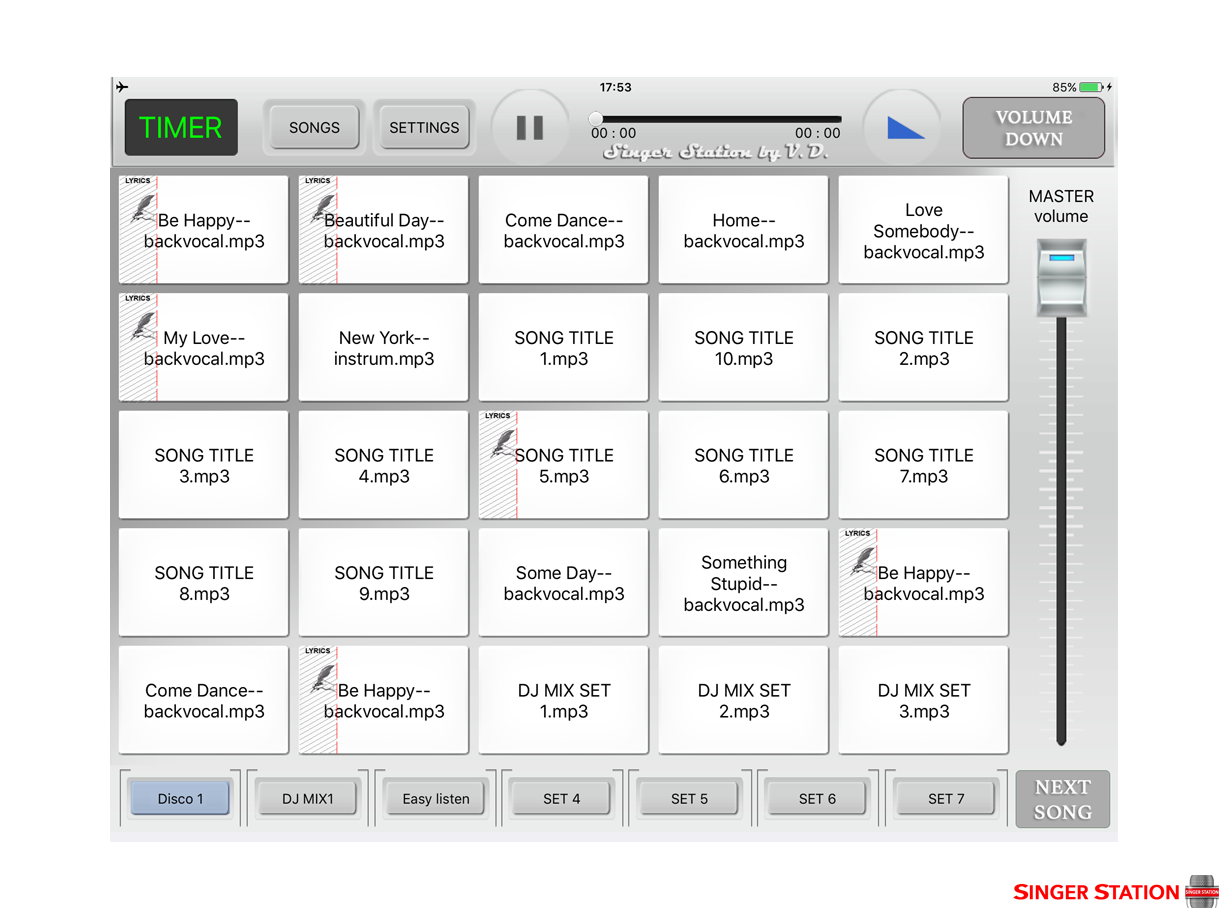Open the SONGS list
The width and height of the screenshot is (1229, 921).
tap(314, 128)
